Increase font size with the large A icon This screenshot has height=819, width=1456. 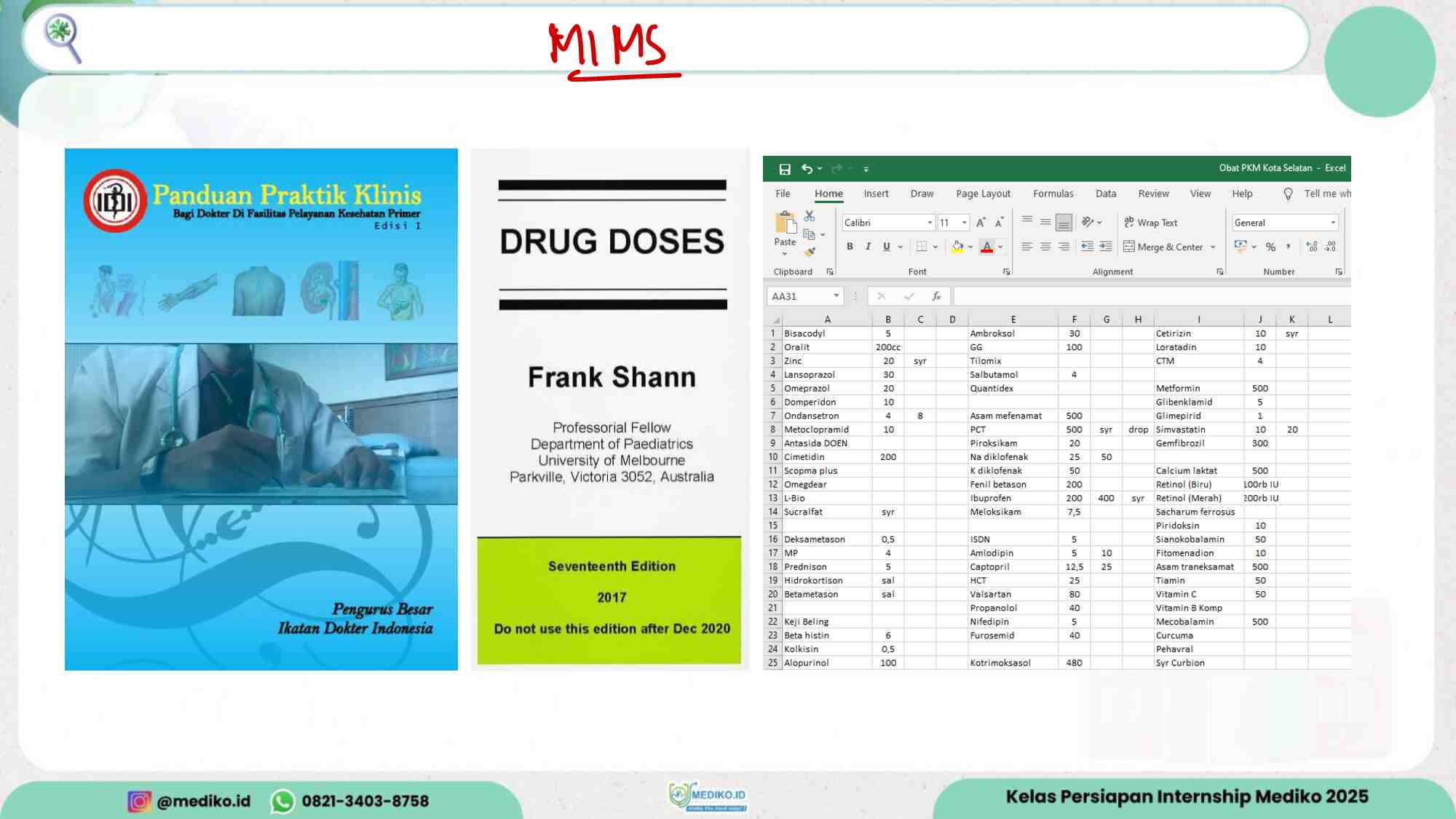click(981, 223)
